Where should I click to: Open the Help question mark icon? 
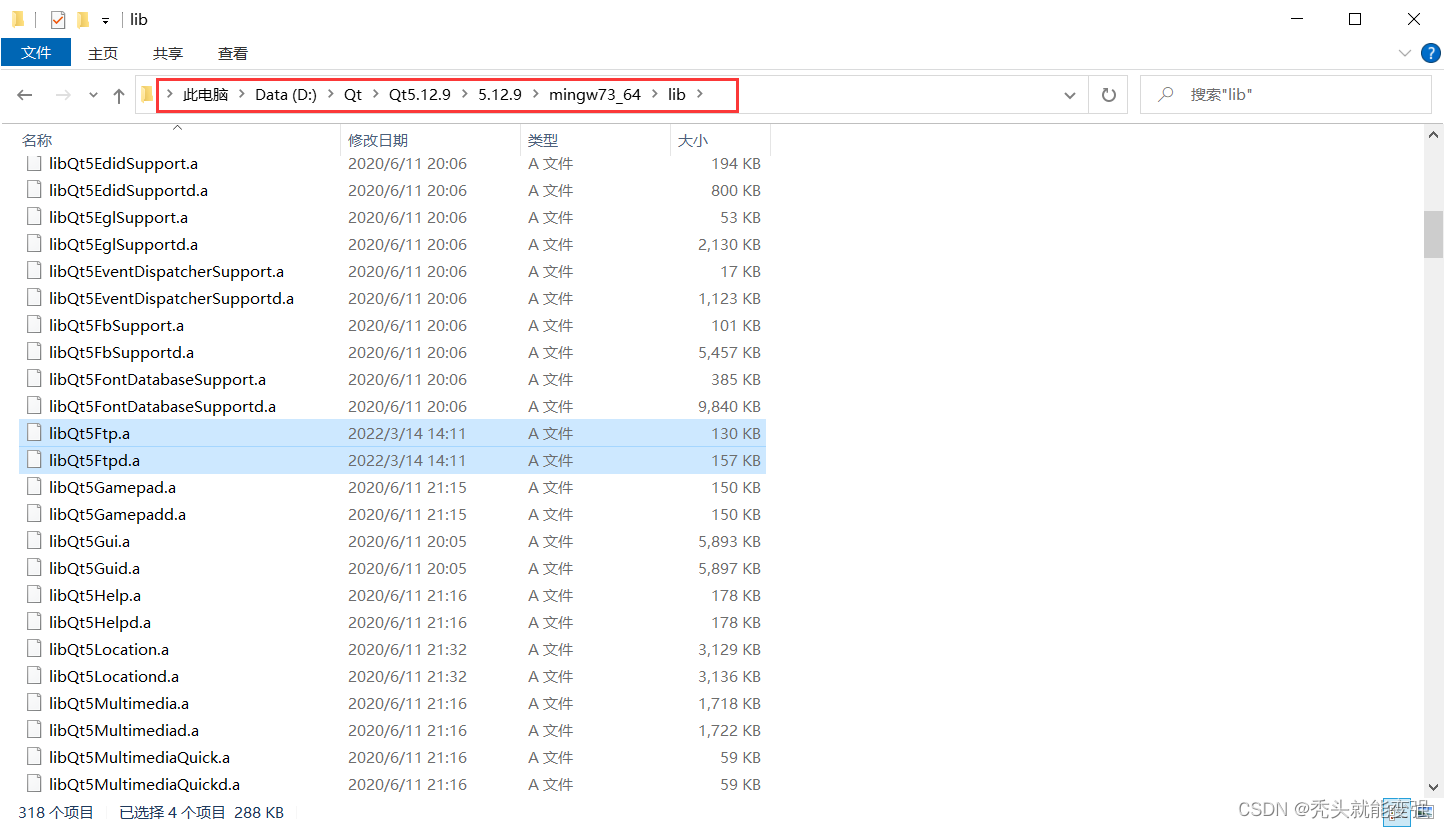[x=1429, y=52]
